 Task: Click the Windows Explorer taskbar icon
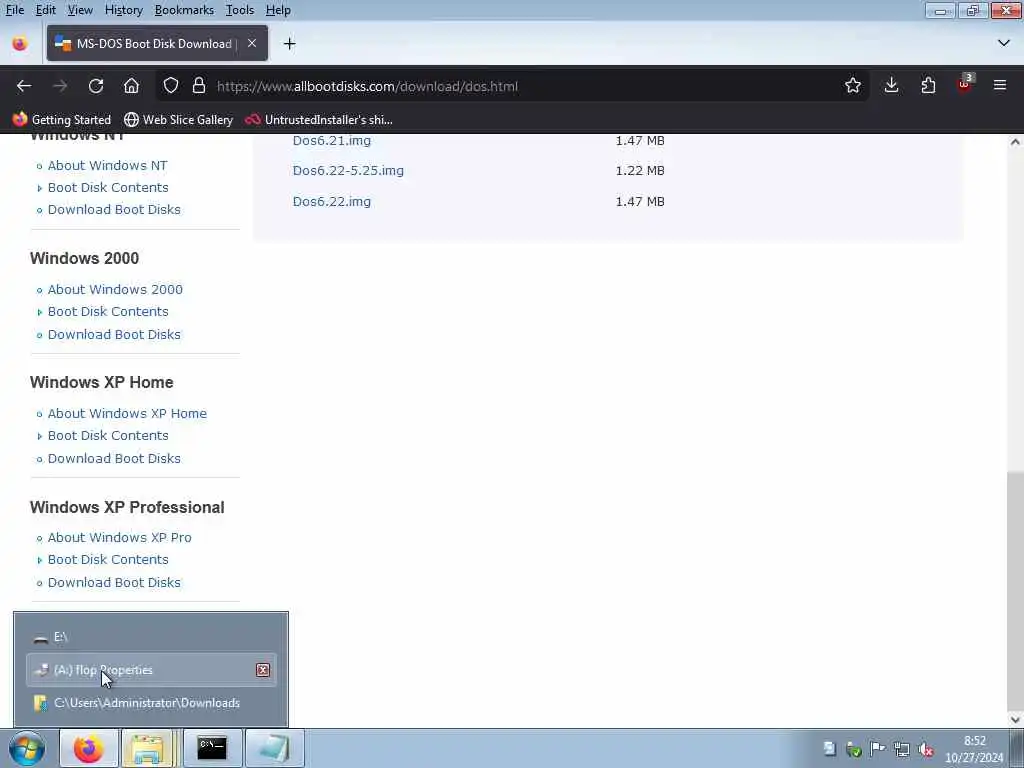pos(148,748)
